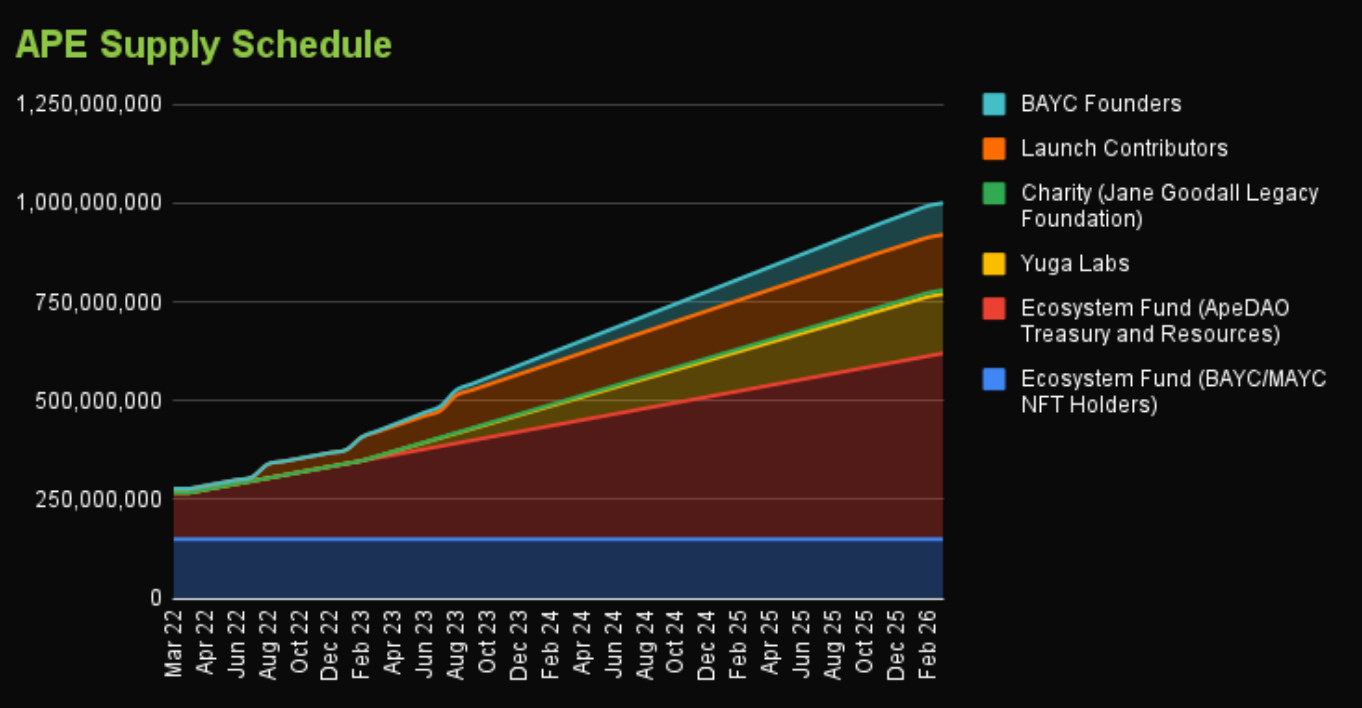This screenshot has height=708, width=1362.
Task: Click the yellow Yuga Labs legend swatch
Action: tap(993, 264)
